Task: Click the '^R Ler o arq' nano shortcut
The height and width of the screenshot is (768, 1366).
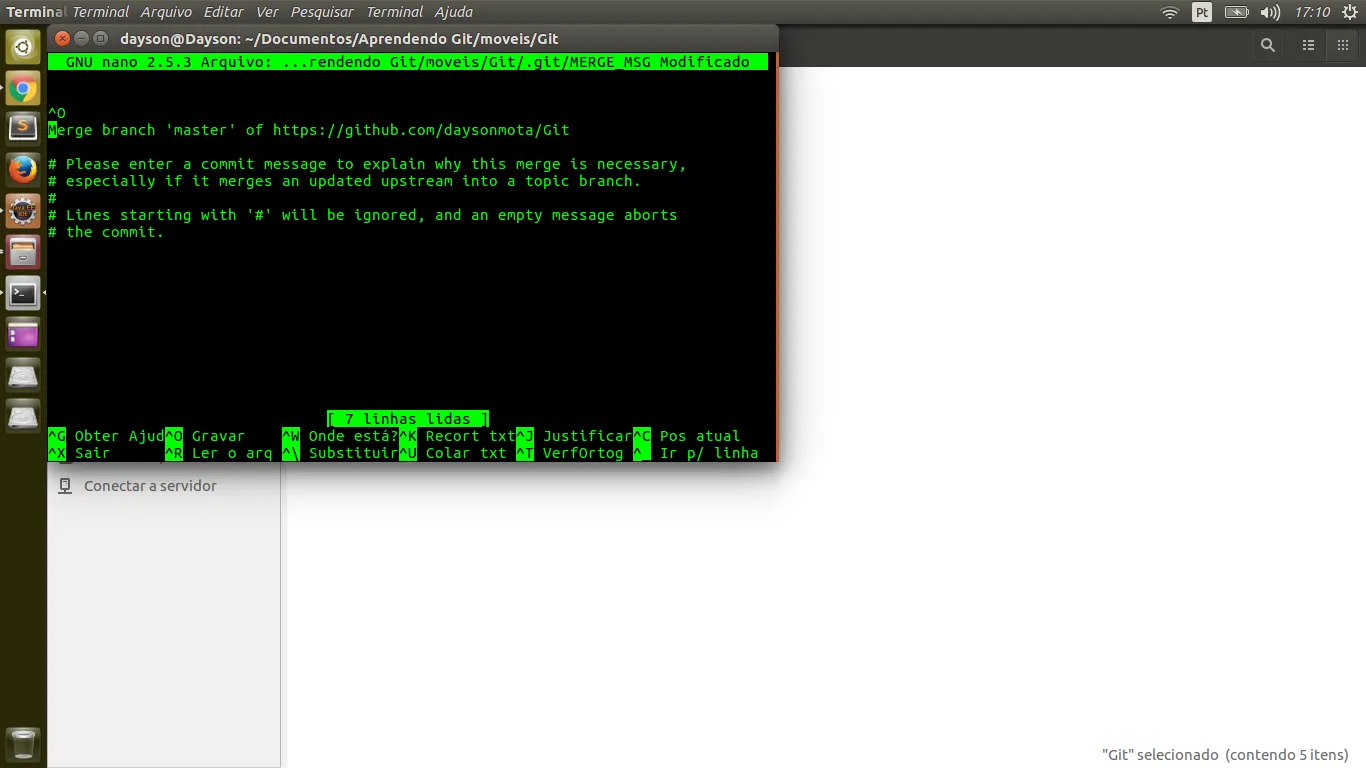Action: click(x=219, y=453)
